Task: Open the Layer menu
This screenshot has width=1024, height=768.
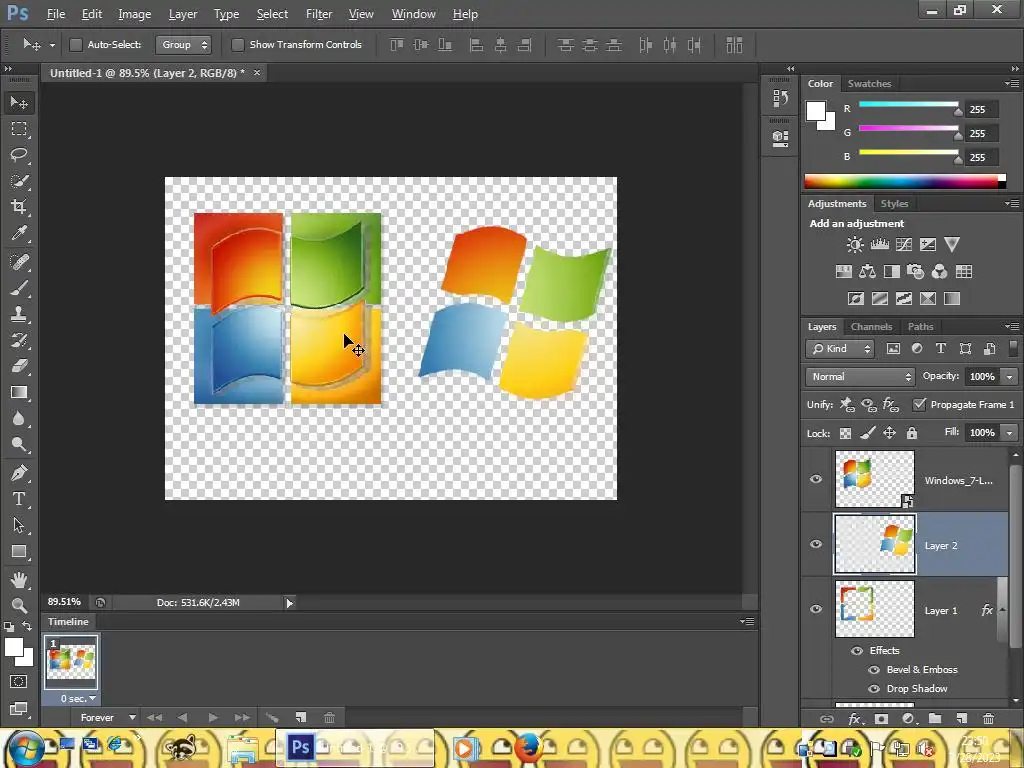Action: [183, 14]
